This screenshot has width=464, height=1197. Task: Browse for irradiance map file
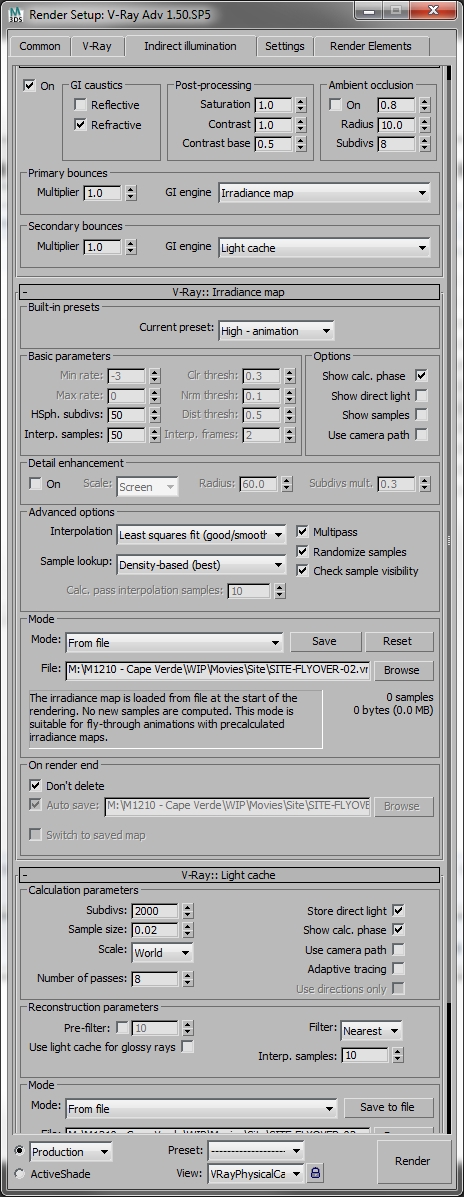(401, 670)
